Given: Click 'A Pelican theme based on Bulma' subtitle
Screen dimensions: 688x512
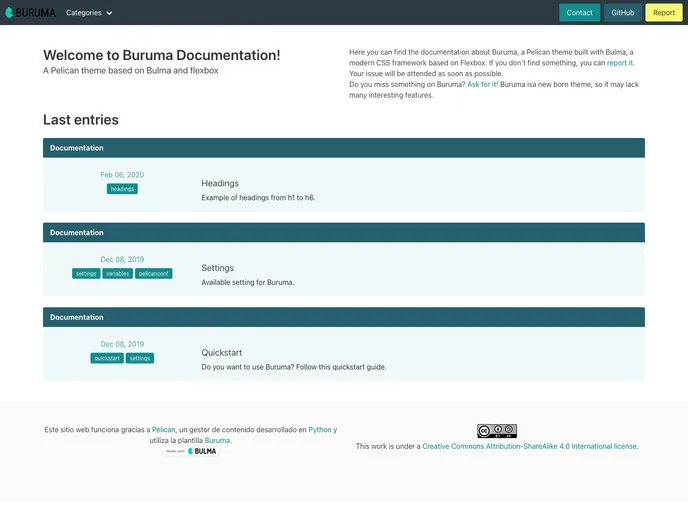Looking at the screenshot, I should (130, 71).
